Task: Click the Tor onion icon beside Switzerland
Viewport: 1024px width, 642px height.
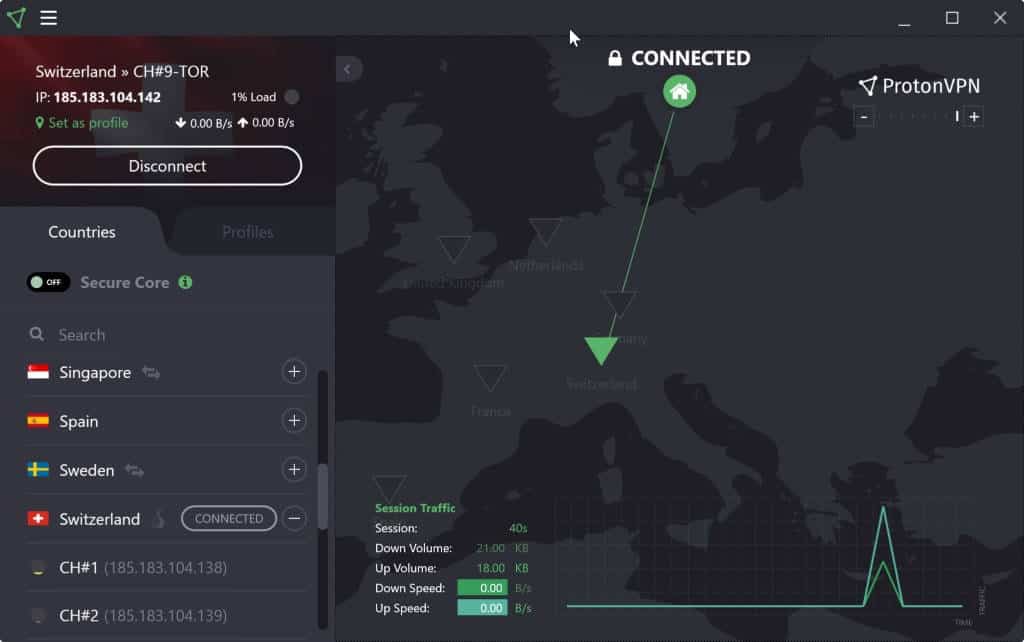Action: pos(158,518)
